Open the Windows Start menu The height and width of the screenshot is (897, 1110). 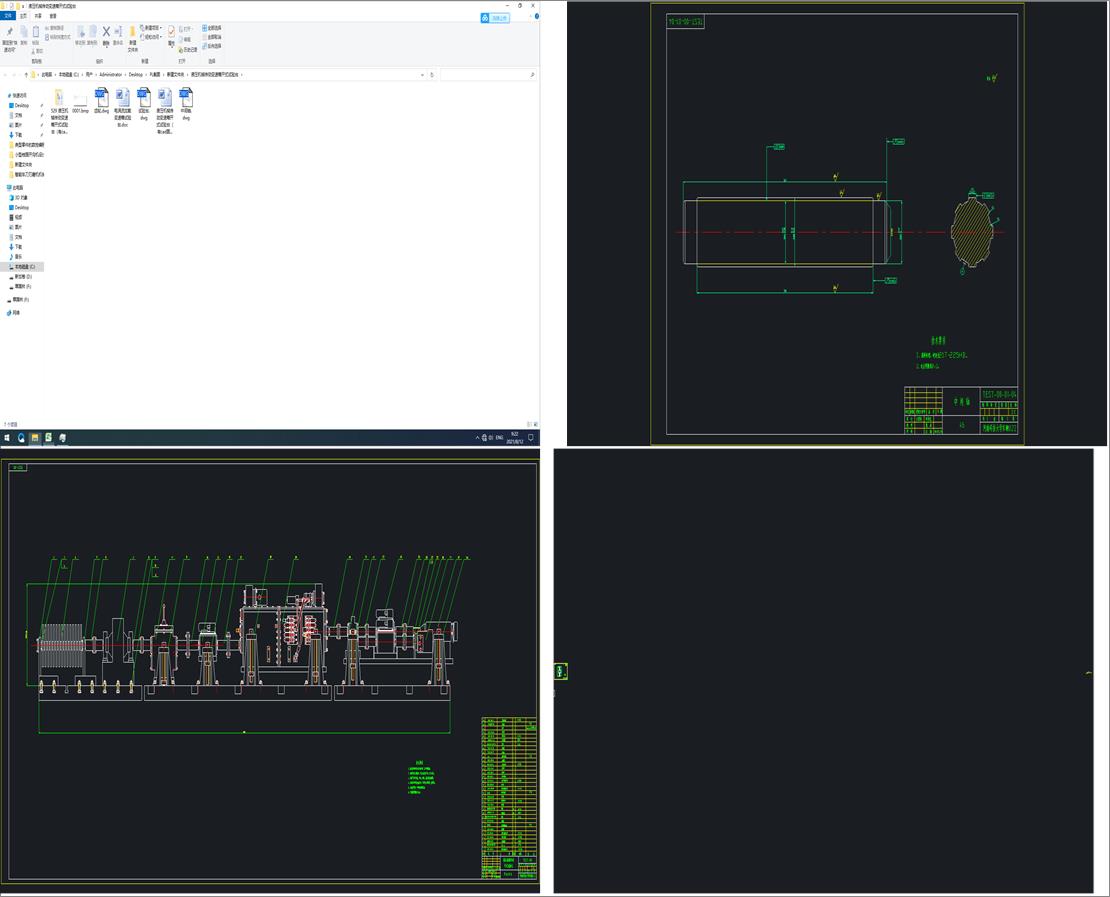[7, 438]
